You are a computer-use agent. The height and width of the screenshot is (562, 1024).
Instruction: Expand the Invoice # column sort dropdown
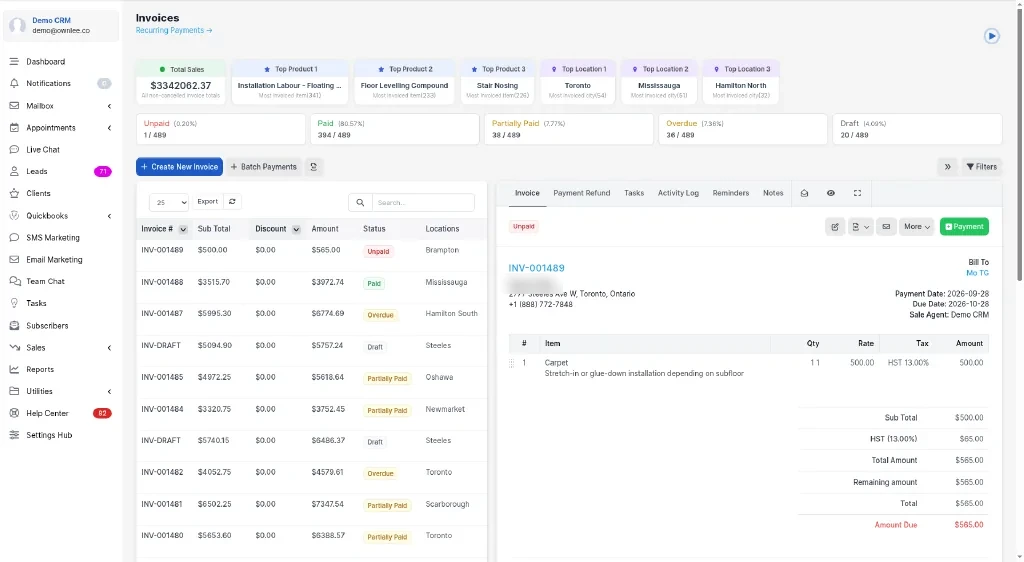[x=183, y=229]
